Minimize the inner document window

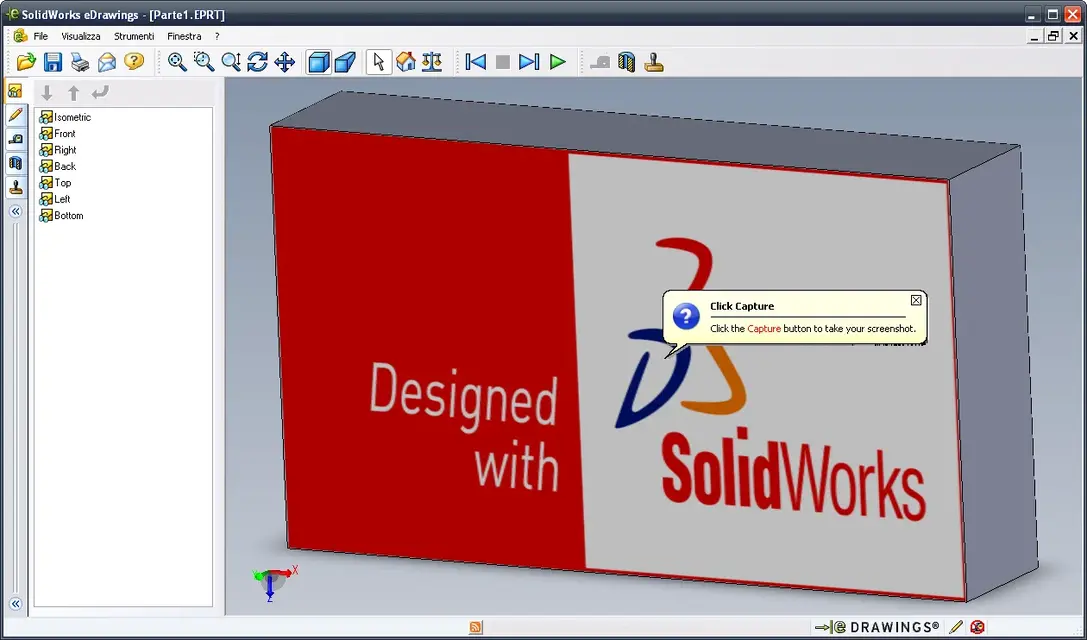(1035, 36)
